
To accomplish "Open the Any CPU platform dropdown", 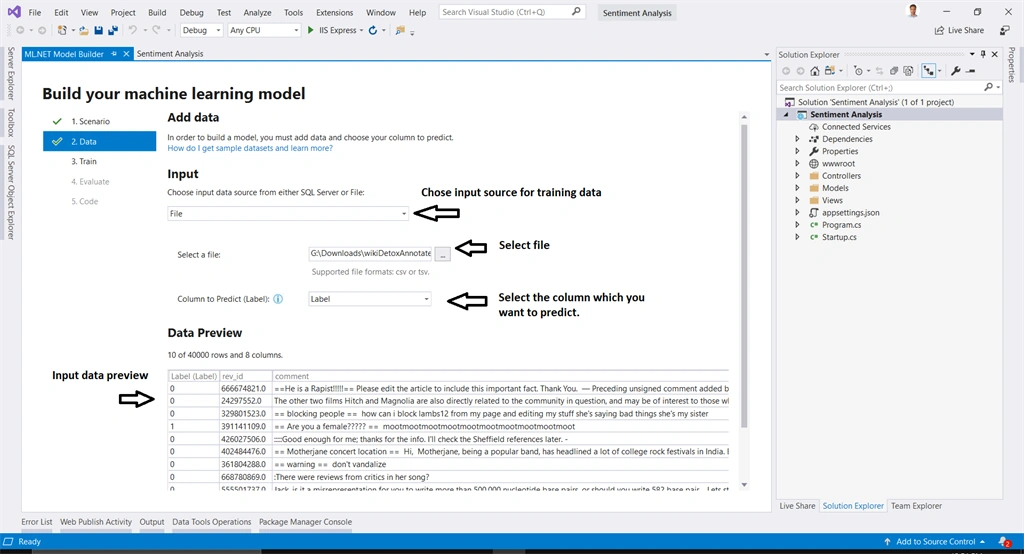I will click(264, 30).
